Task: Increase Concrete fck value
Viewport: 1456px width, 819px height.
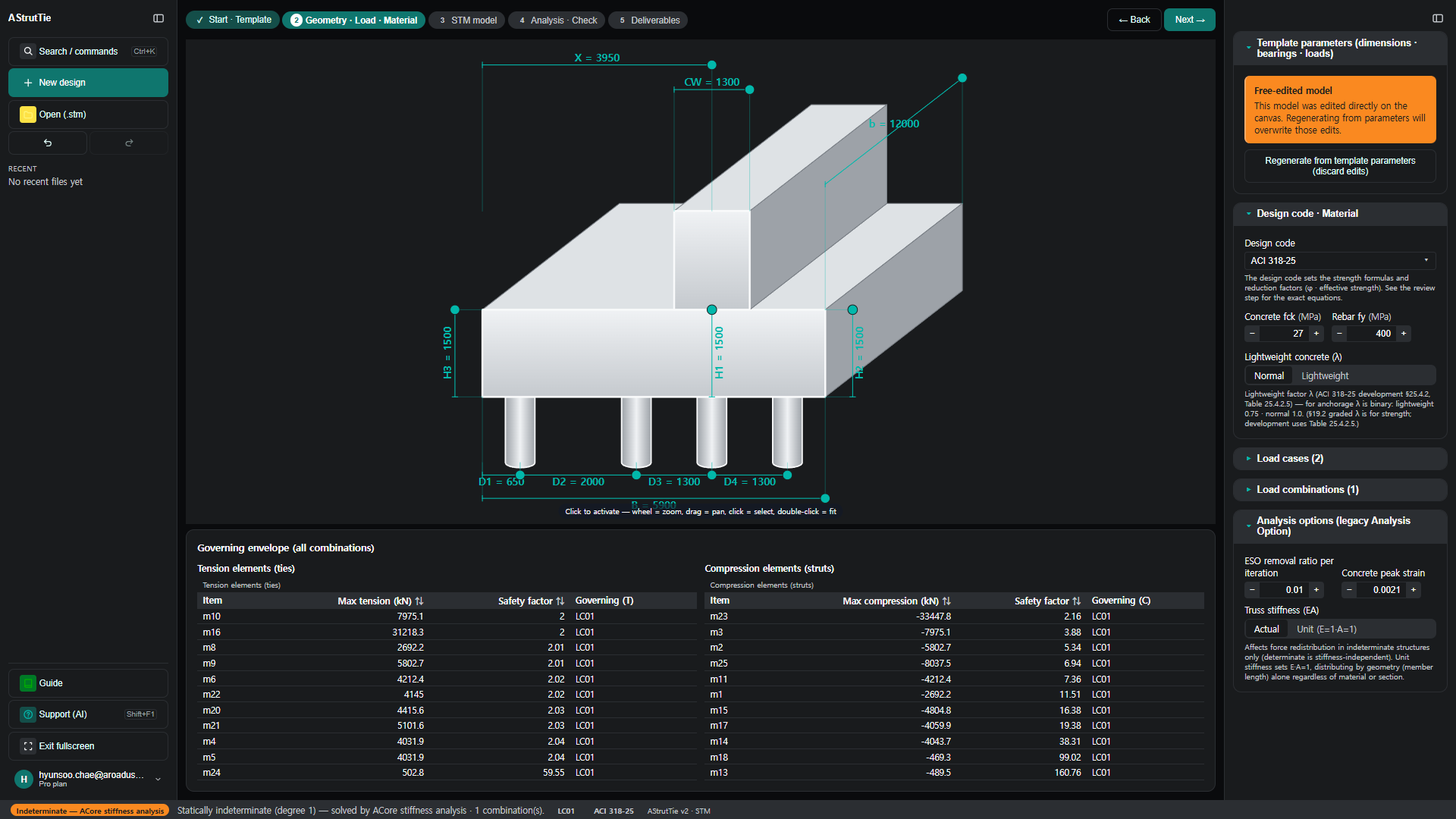Action: [1316, 334]
